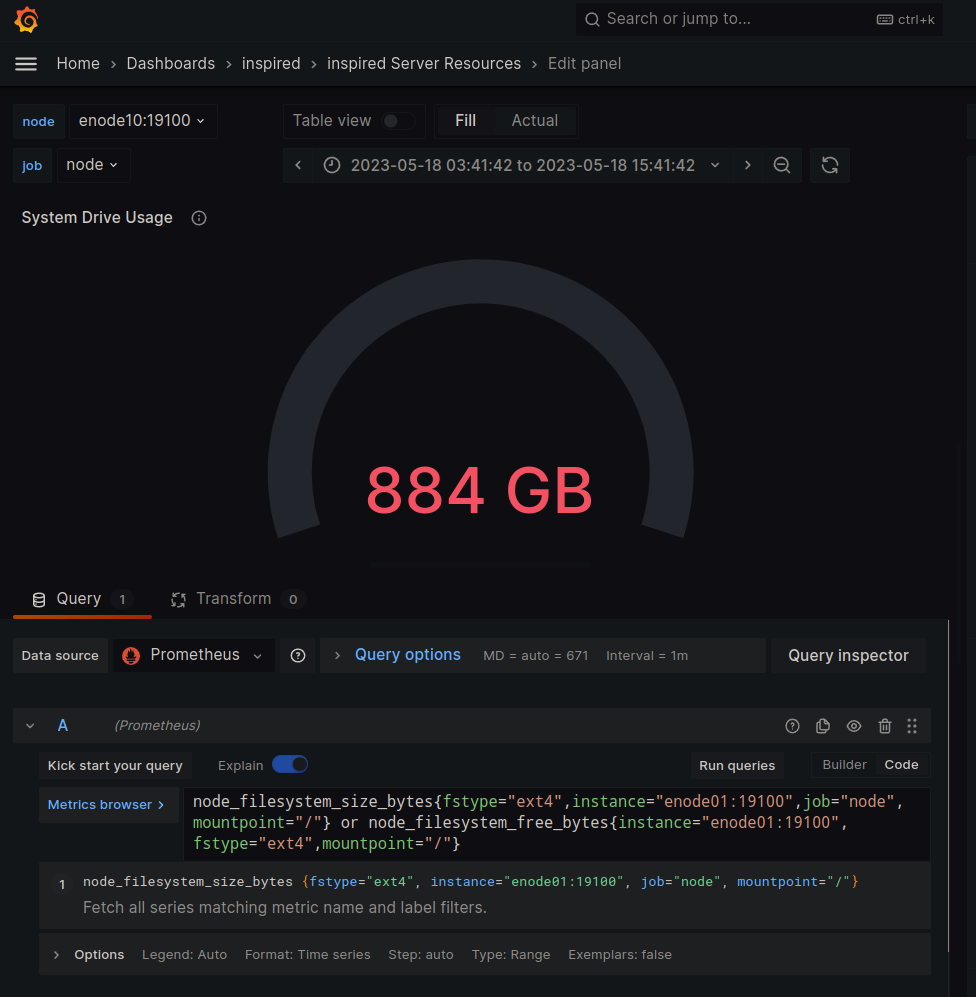Collapse query A row
This screenshot has height=997, width=976.
tap(30, 726)
